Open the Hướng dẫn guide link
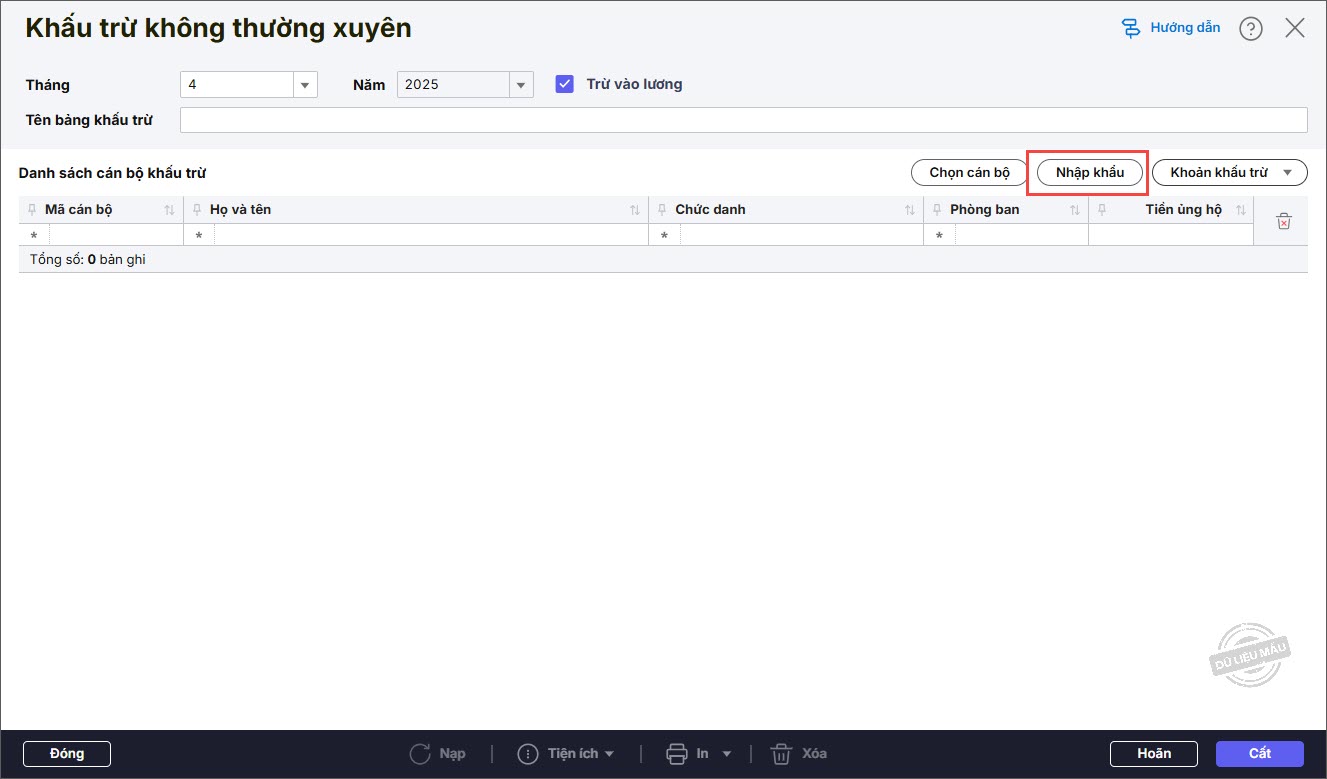Viewport: 1327px width, 779px height. [1171, 28]
